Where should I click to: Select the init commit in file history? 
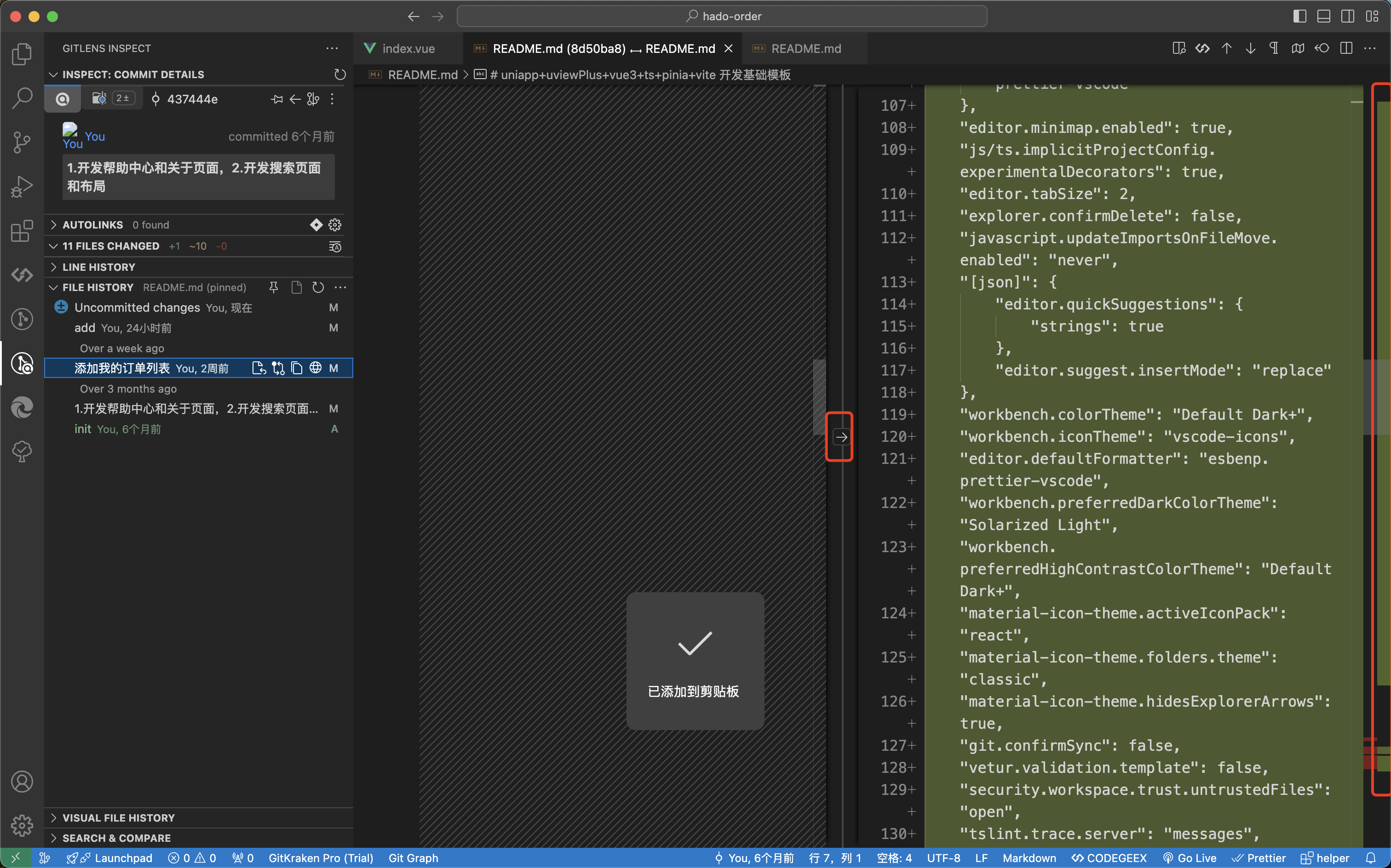tap(83, 429)
